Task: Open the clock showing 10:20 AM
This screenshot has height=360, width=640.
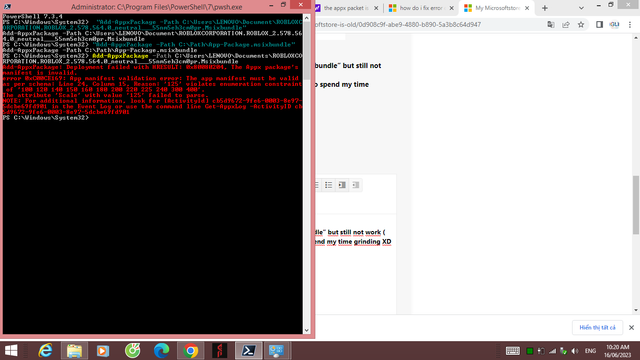Action: click(x=618, y=351)
